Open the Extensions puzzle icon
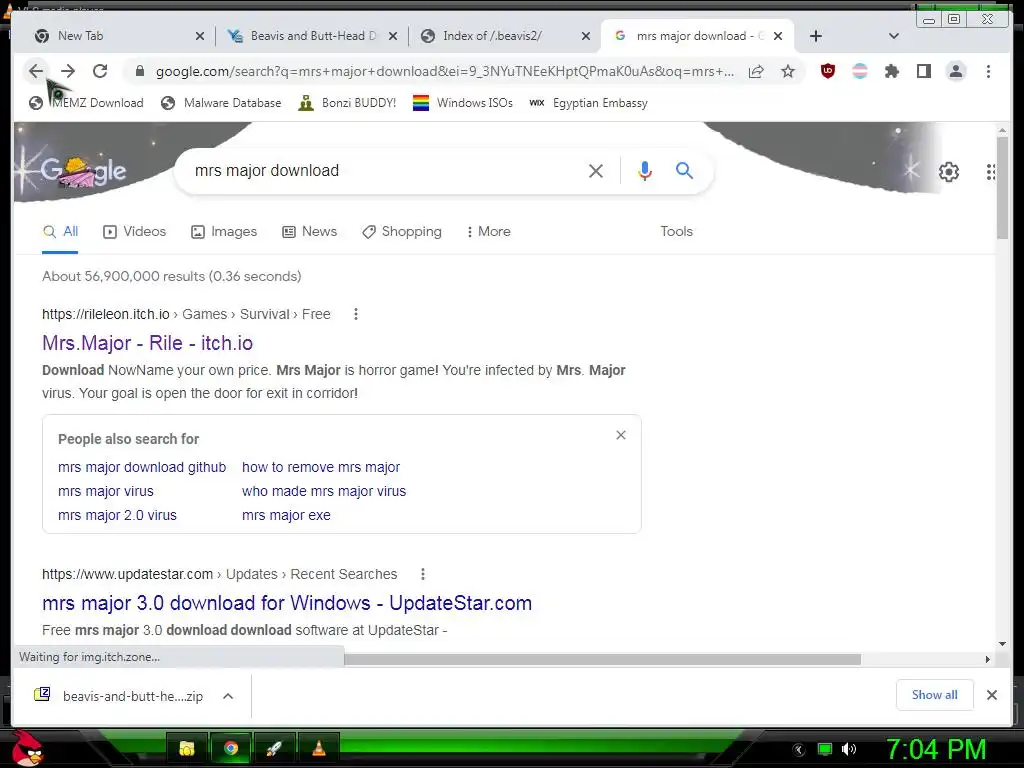Screen dimensions: 1024x768 click(x=891, y=71)
